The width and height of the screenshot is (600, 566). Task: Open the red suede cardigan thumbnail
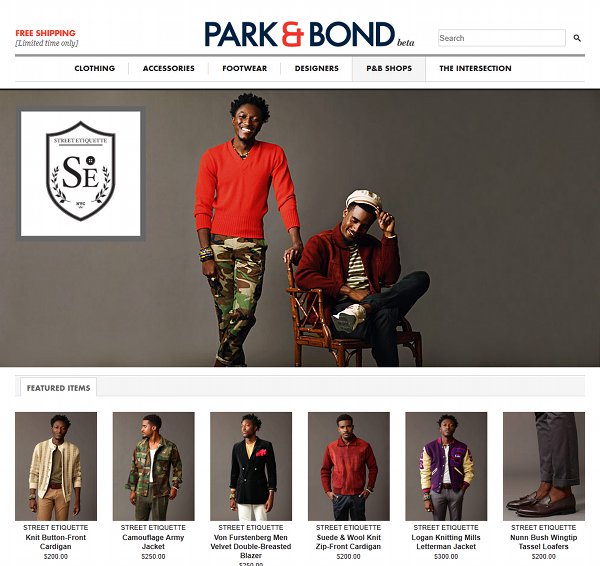click(x=349, y=466)
